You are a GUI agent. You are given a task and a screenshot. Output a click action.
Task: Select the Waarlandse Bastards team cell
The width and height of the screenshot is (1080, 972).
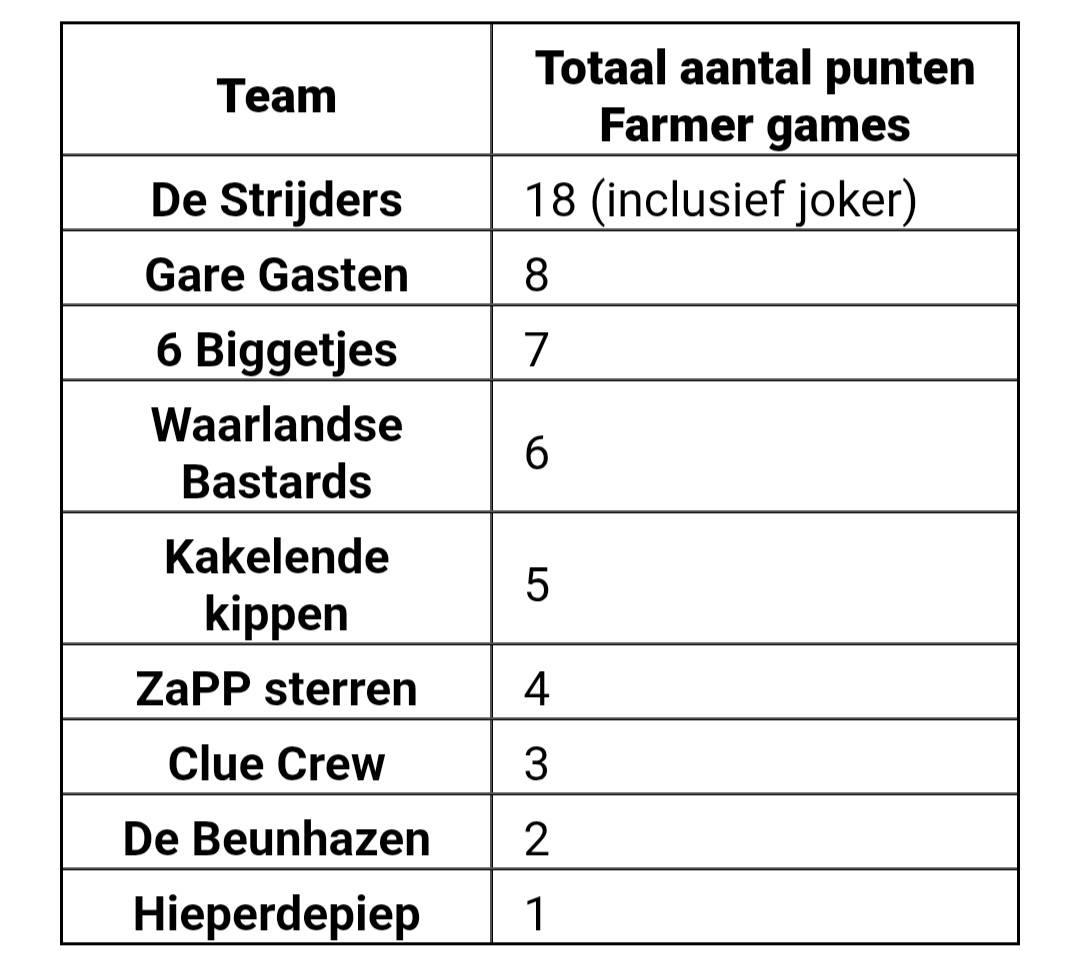276,446
